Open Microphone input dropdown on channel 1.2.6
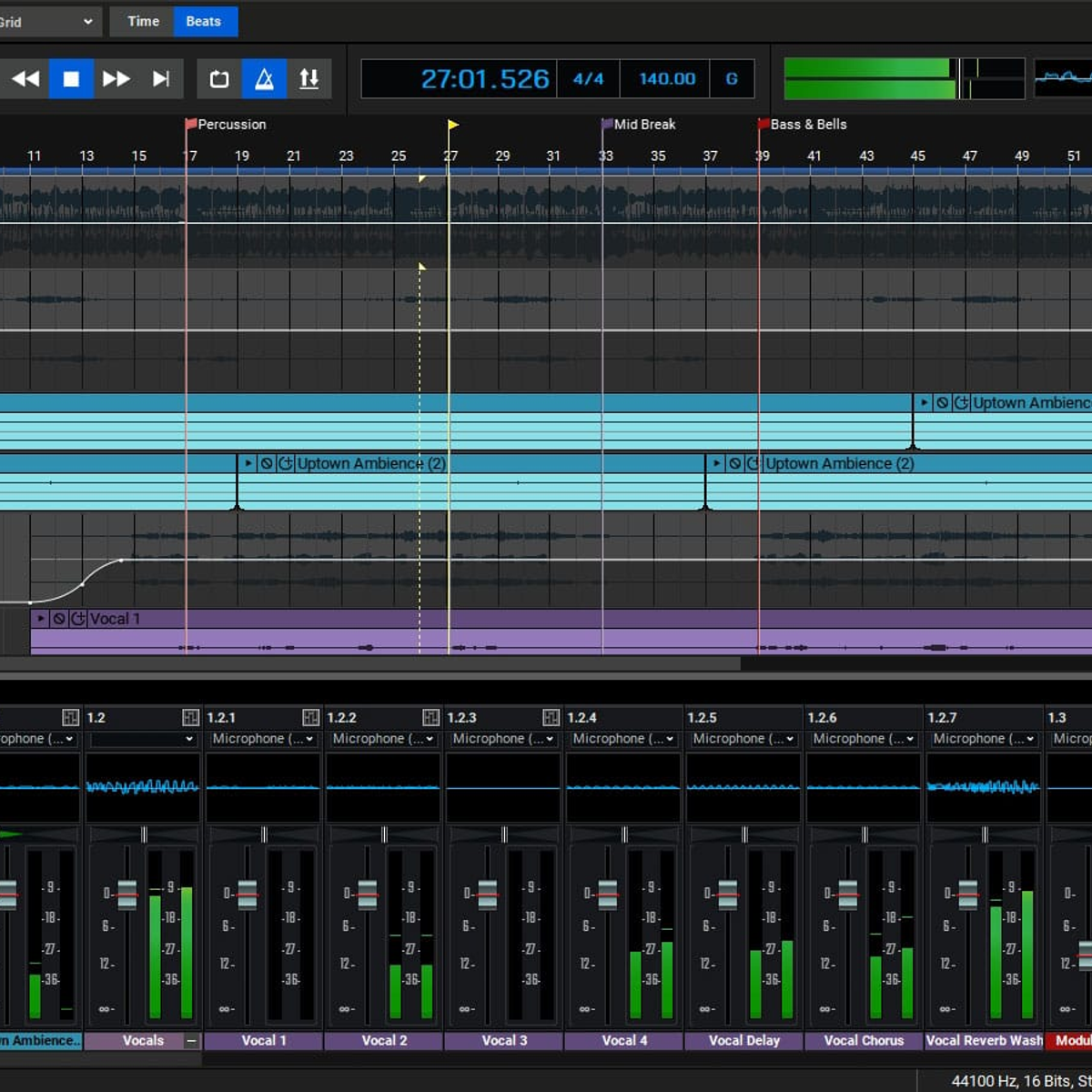 click(x=863, y=739)
